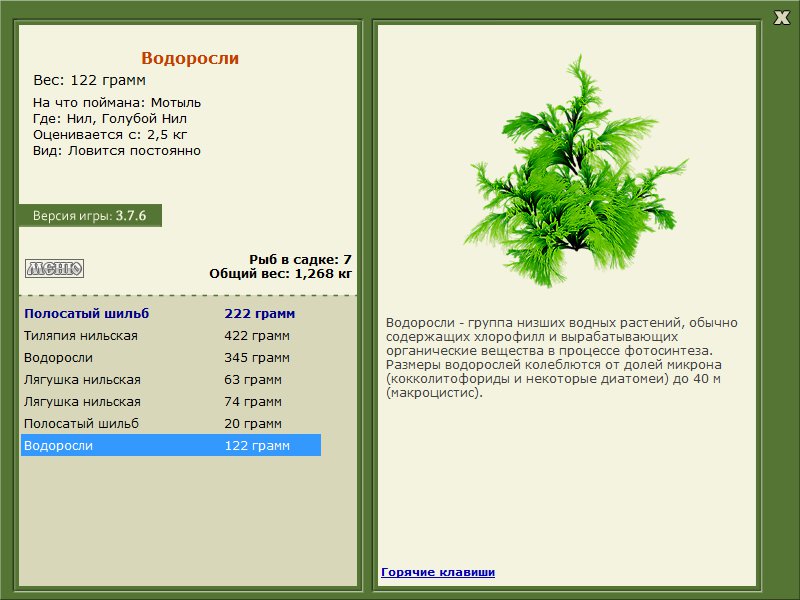800x600 pixels.
Task: Select Полосатый шильб 222 грамм entry
Action: [x=171, y=313]
